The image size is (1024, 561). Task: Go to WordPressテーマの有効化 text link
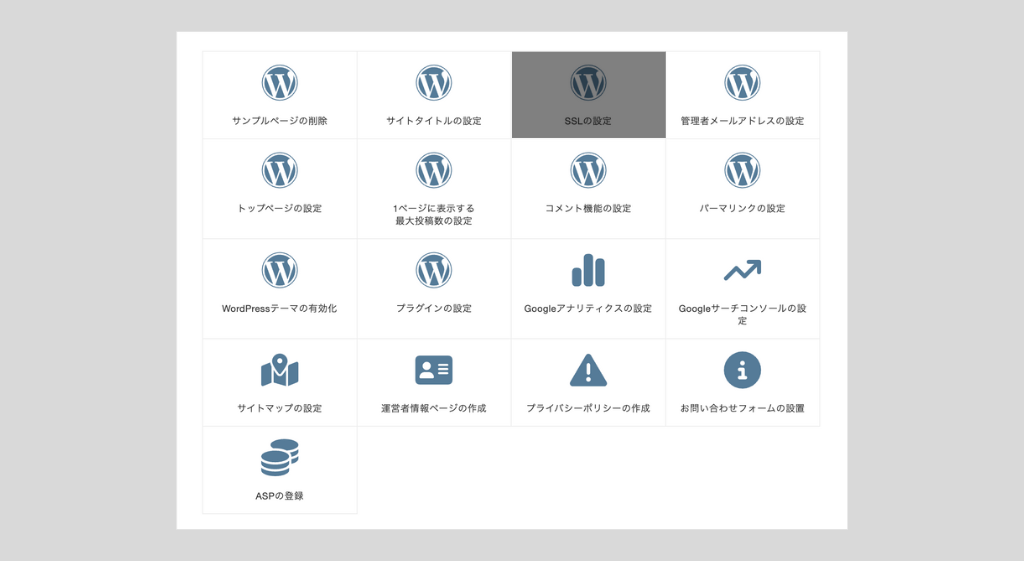coord(280,308)
